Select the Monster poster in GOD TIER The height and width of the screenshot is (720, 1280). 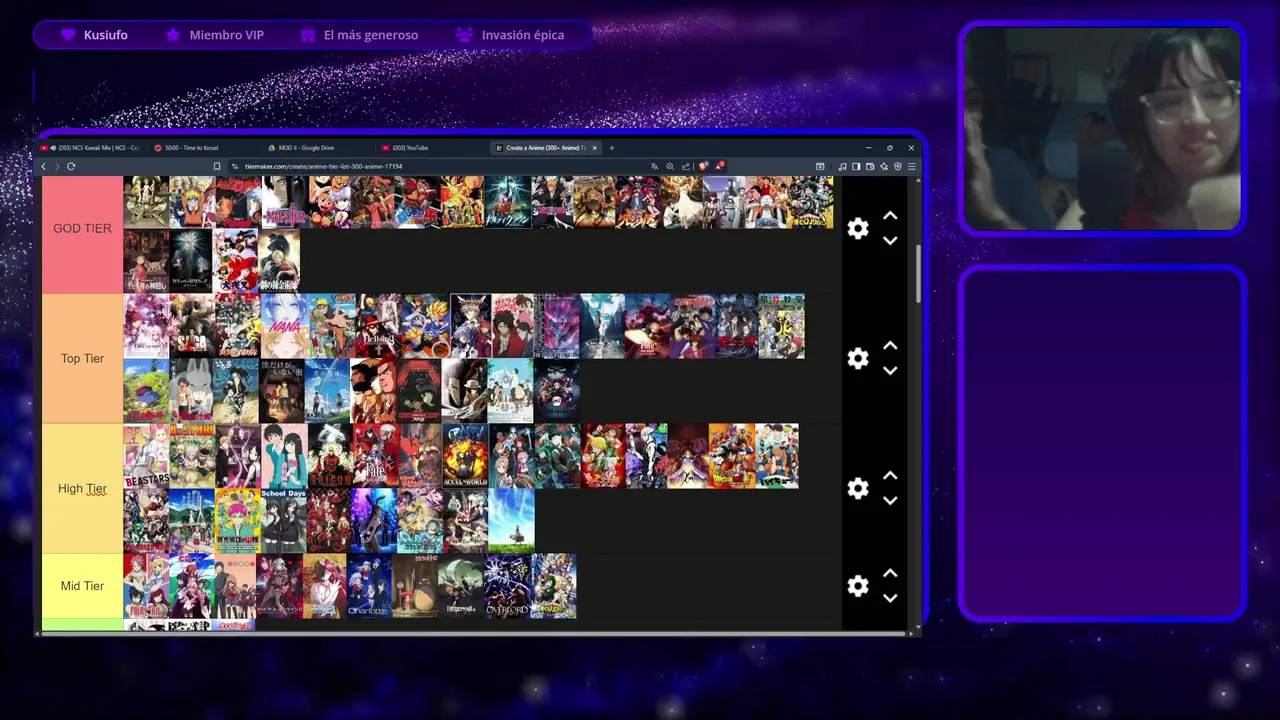[284, 202]
